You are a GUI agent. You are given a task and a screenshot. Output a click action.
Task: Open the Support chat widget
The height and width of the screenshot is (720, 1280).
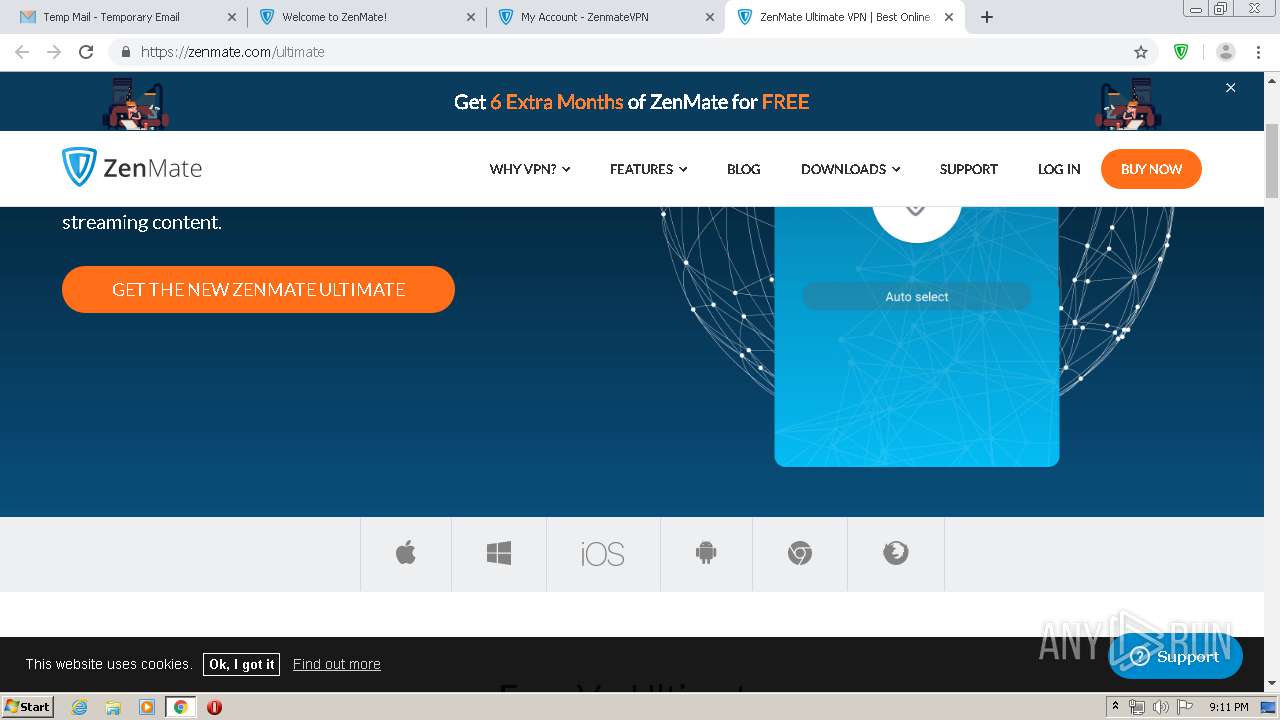point(1176,657)
